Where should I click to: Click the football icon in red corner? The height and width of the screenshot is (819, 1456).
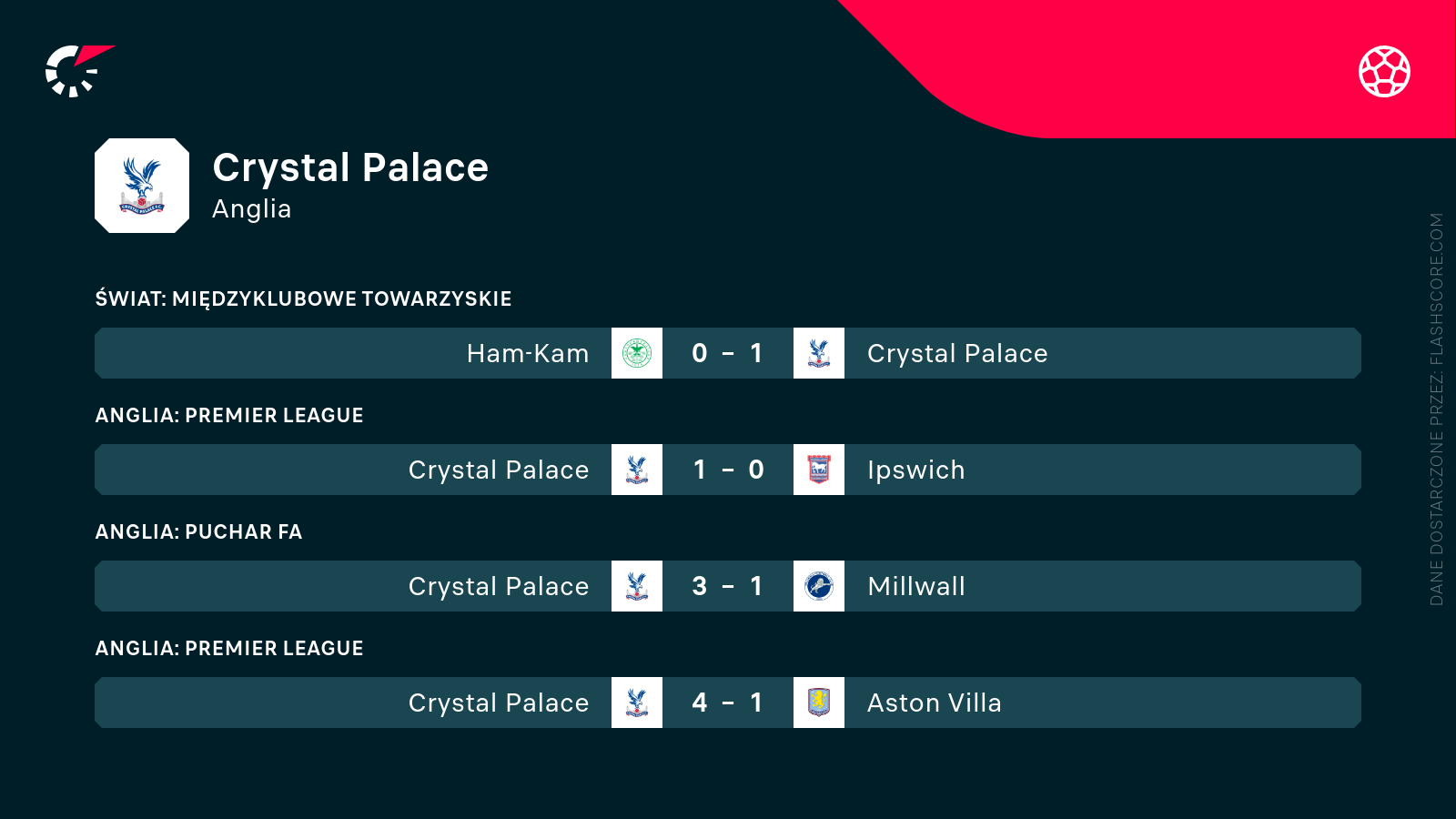tap(1384, 71)
